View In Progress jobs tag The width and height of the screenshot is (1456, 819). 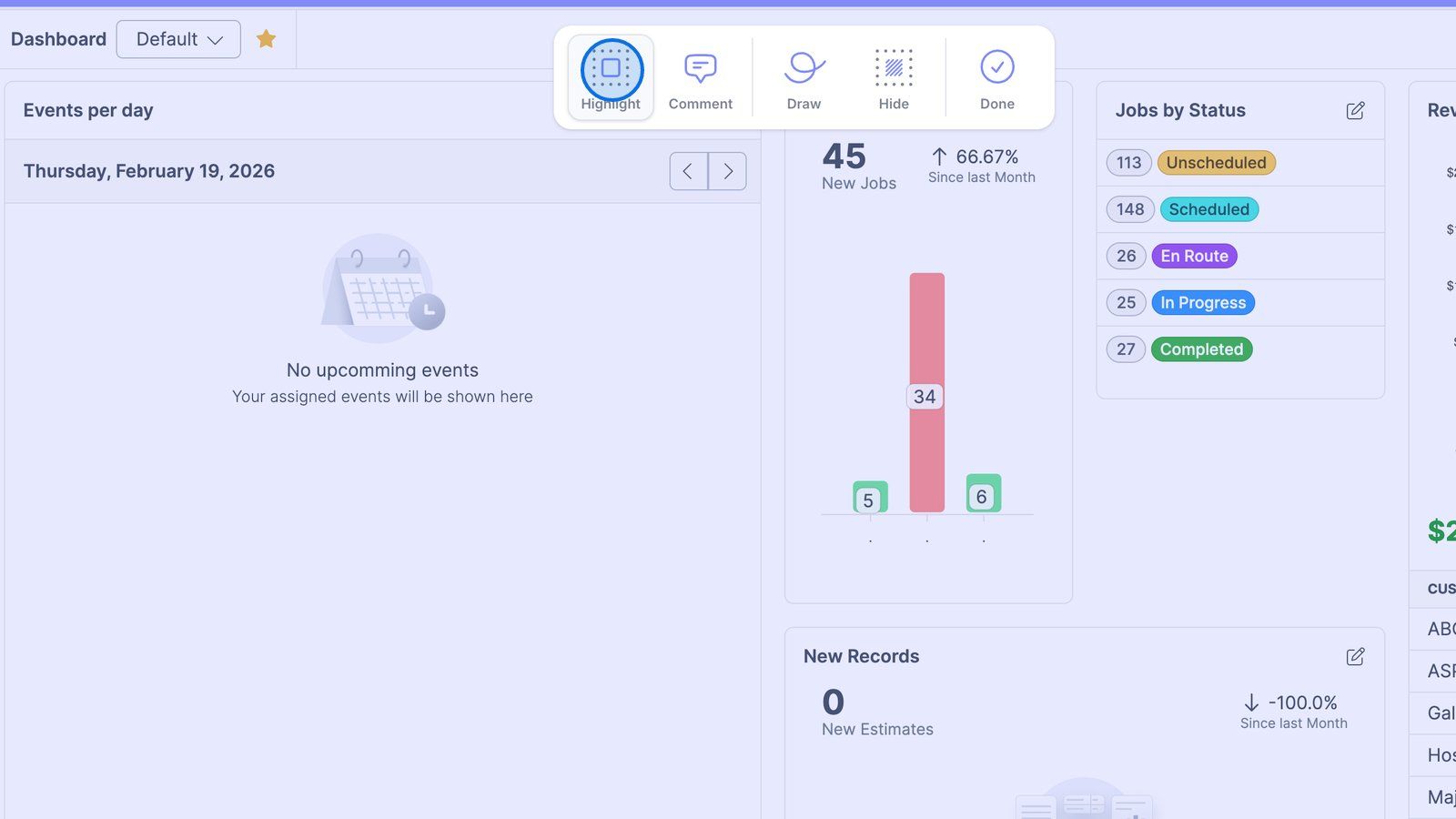click(x=1203, y=302)
